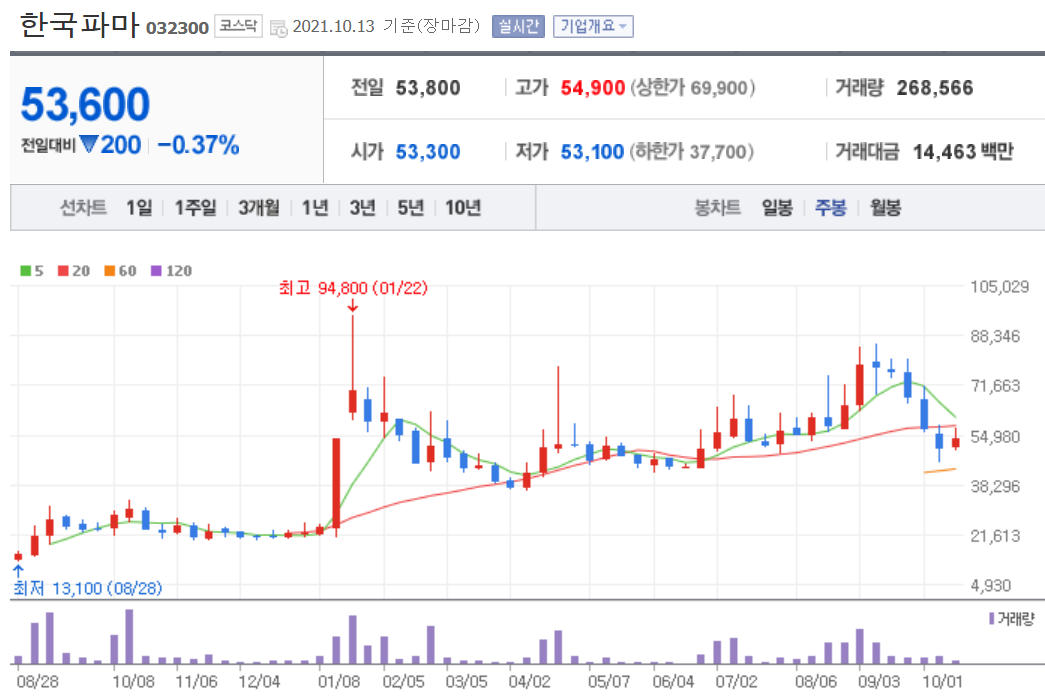The height and width of the screenshot is (698, 1045).
Task: Select the 5년 line chart period
Action: tap(411, 208)
